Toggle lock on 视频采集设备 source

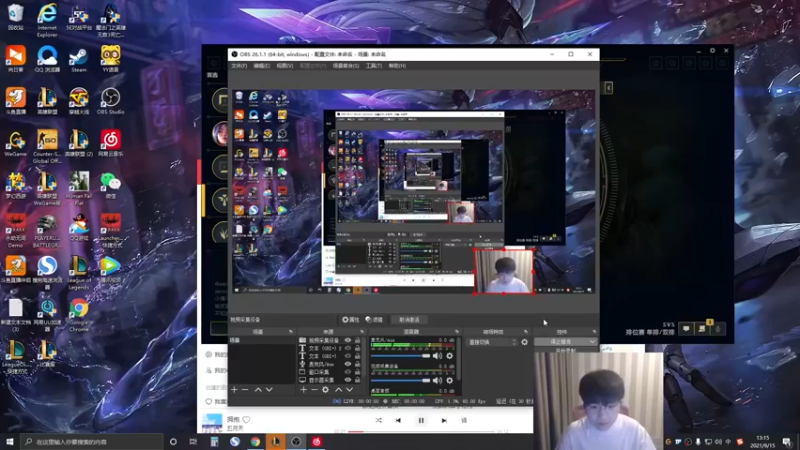(357, 340)
